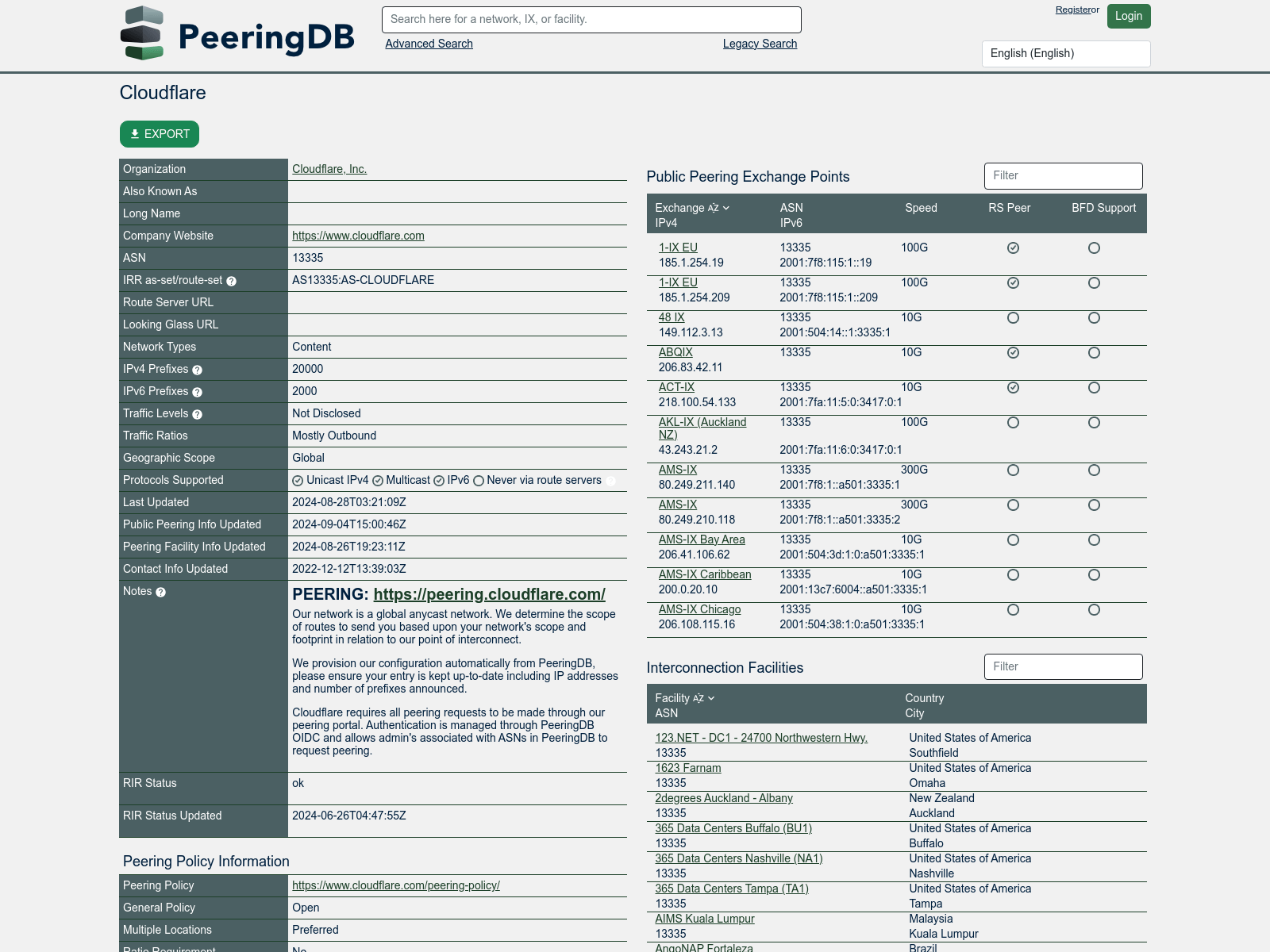Image resolution: width=1270 pixels, height=952 pixels.
Task: Open https://www.cloudflare.com website link
Action: (x=358, y=236)
